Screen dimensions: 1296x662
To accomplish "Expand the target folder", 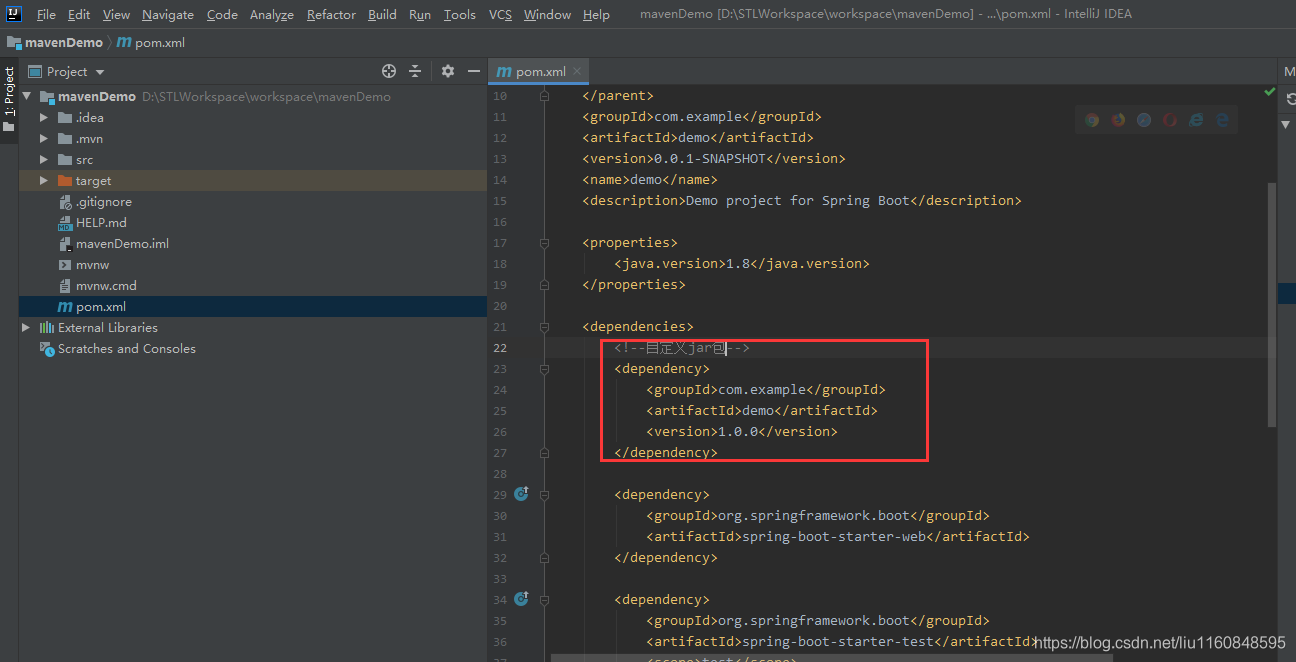I will 44,181.
